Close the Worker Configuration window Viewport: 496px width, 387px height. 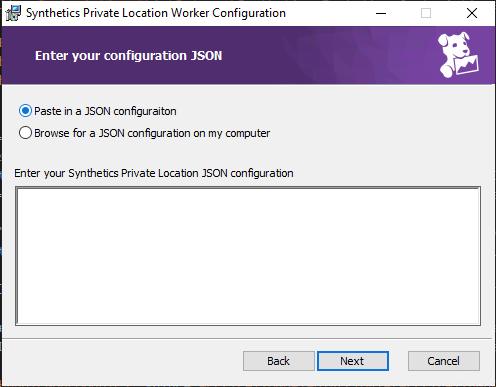[472, 13]
